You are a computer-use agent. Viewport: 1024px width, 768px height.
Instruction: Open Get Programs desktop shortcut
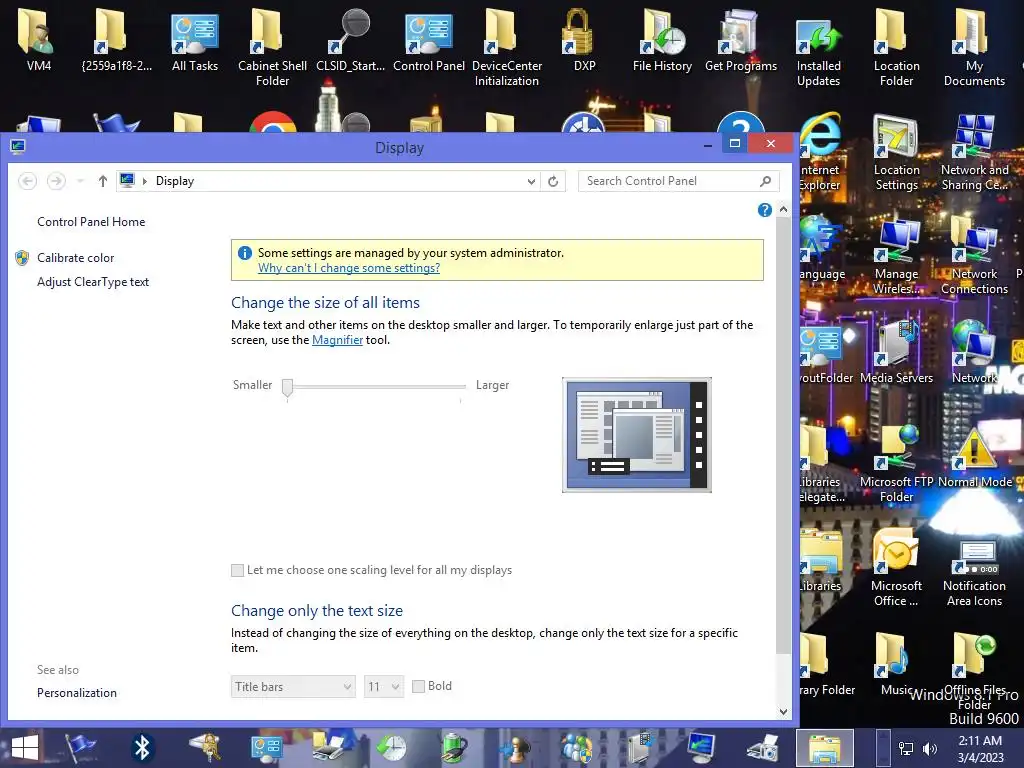pos(741,41)
